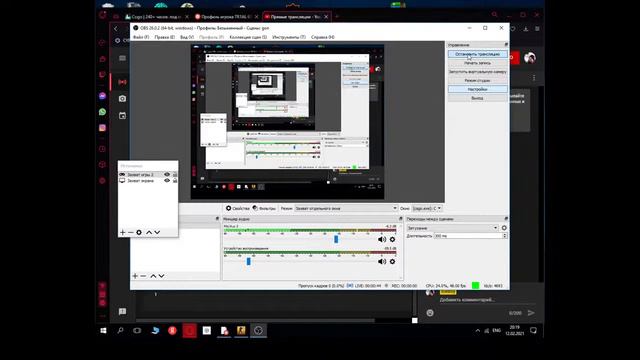
Task: Toggle lock on the 'Захват экрана' source
Action: click(x=175, y=180)
